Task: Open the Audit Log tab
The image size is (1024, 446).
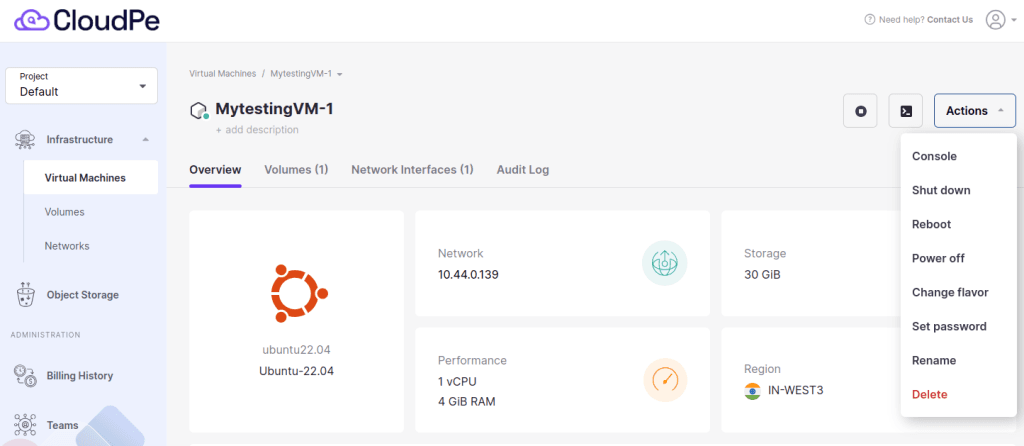Action: [523, 170]
